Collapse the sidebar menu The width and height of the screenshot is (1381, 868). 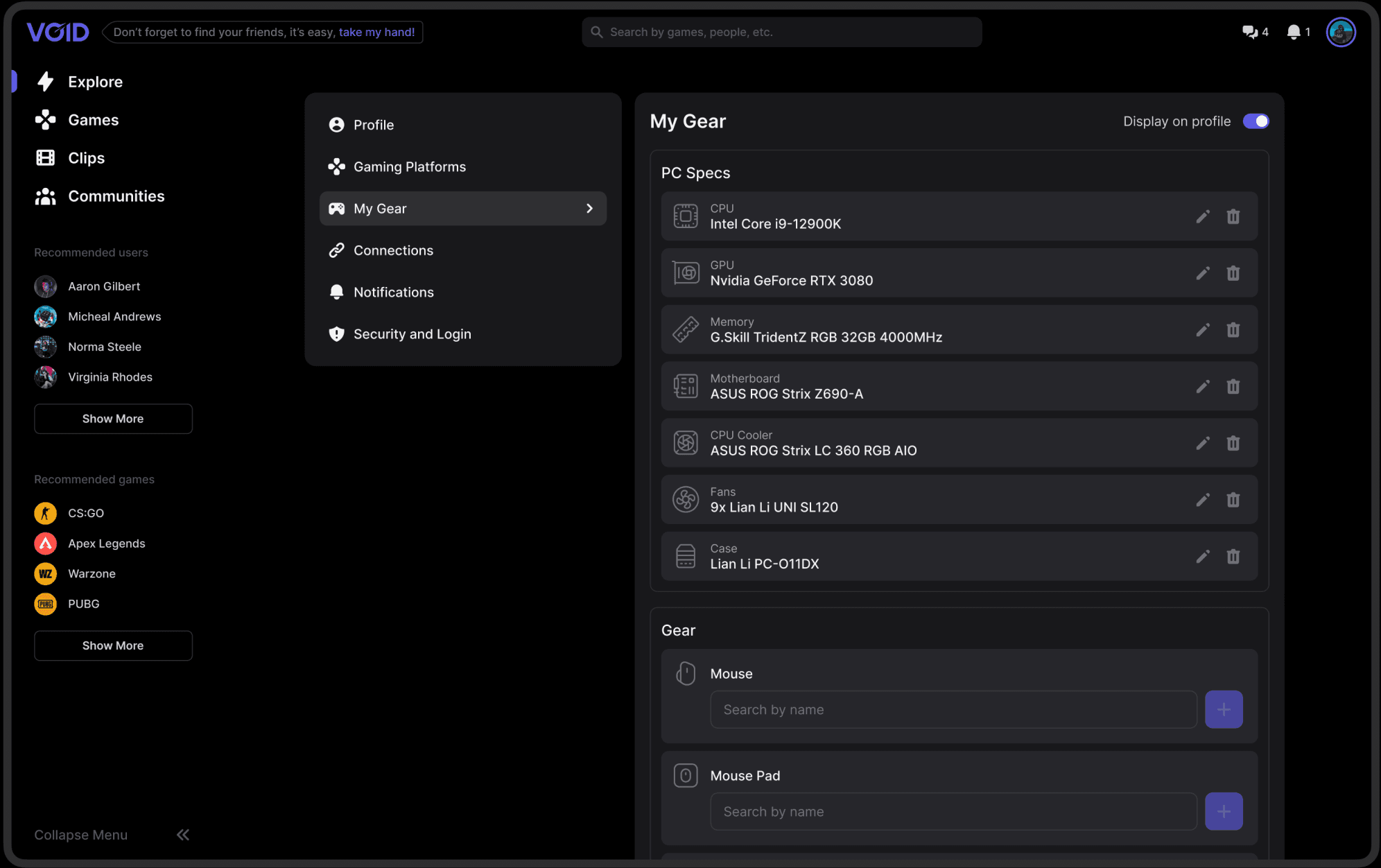click(x=182, y=835)
